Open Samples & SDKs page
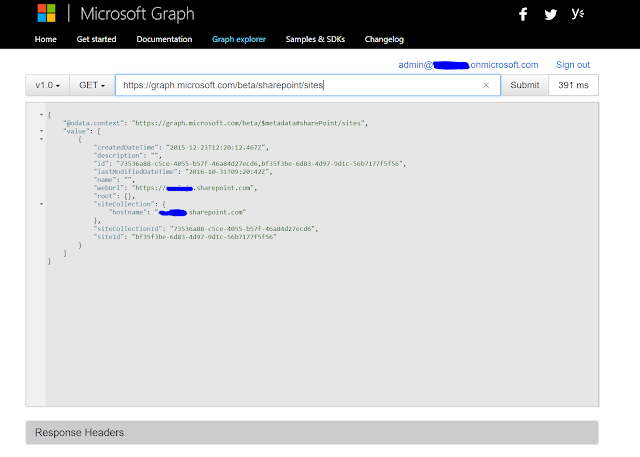Viewport: 640px width, 457px height. 315,39
